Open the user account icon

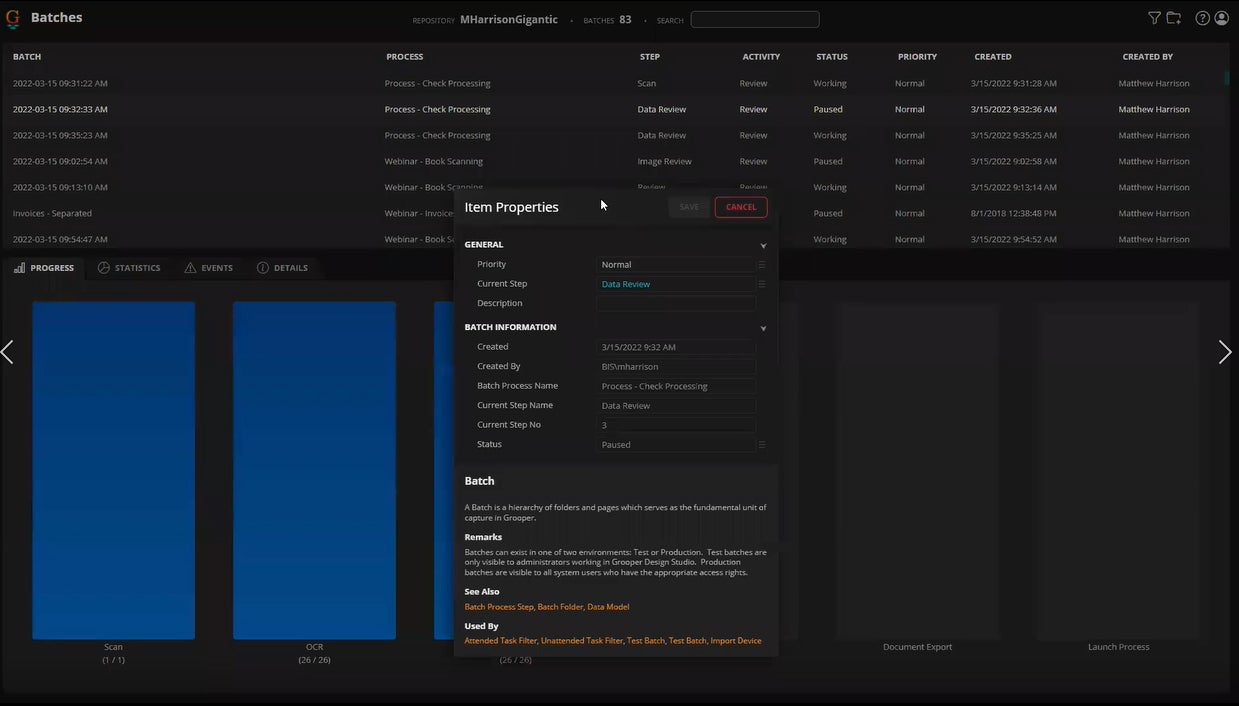click(1221, 17)
